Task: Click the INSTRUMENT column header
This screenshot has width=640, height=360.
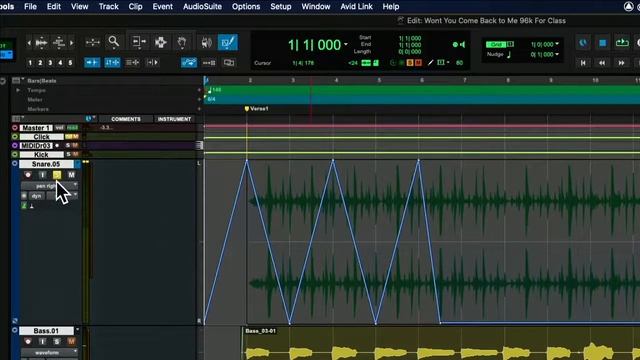Action: click(x=174, y=119)
